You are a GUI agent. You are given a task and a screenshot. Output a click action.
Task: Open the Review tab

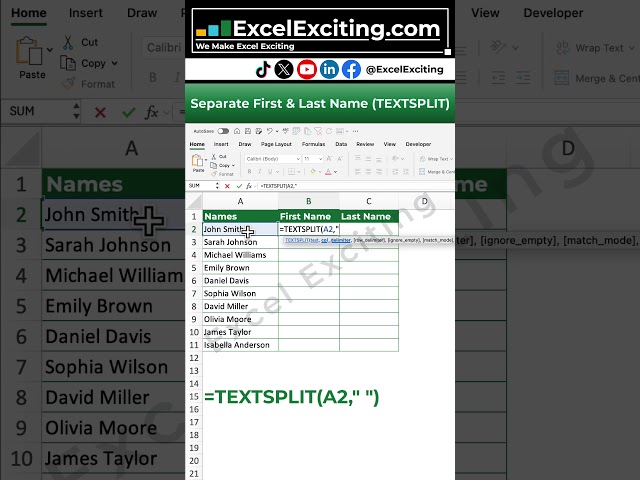[365, 144]
